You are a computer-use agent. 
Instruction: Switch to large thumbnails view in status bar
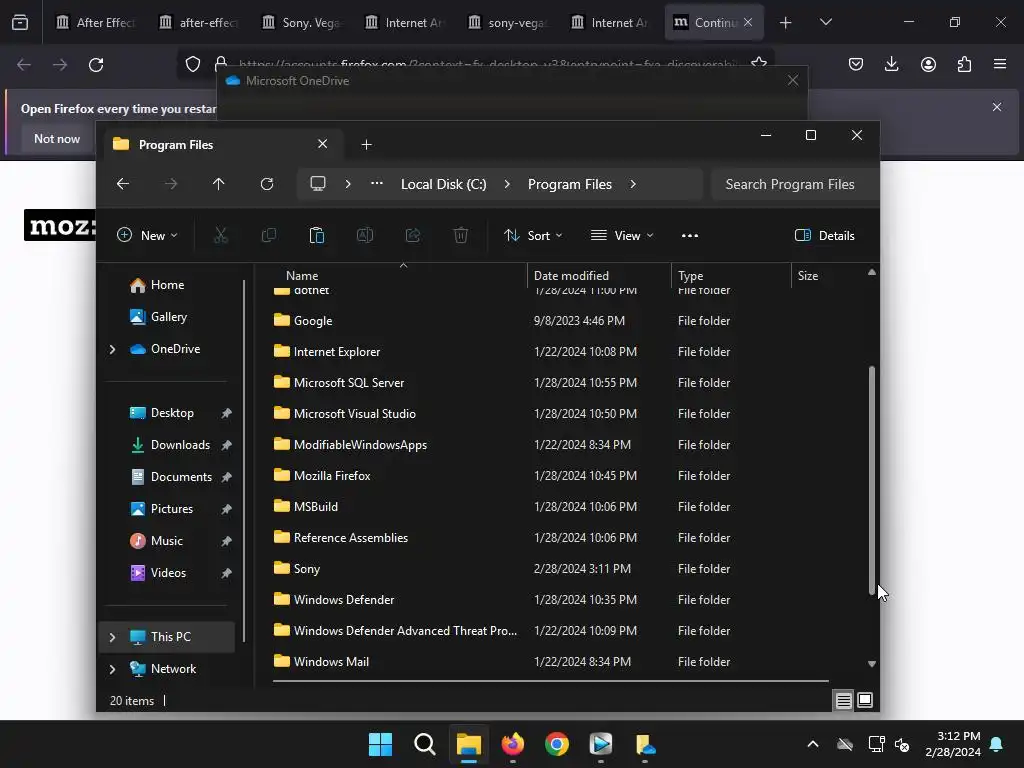(865, 701)
